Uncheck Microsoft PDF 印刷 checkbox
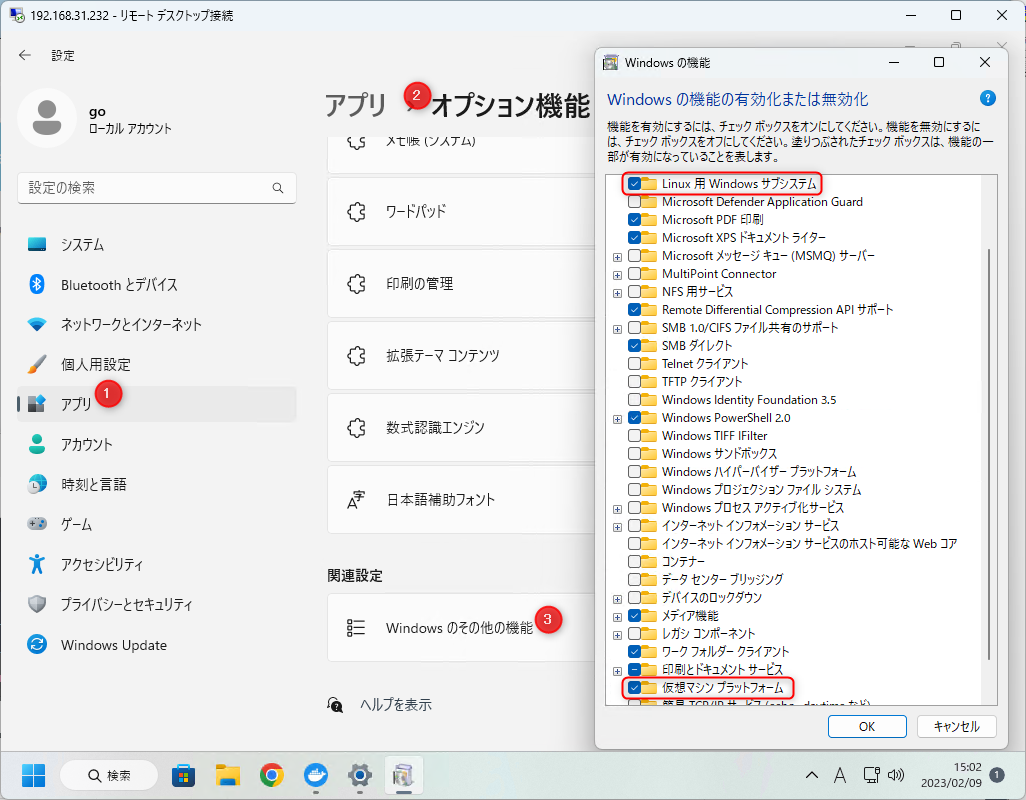 click(634, 220)
